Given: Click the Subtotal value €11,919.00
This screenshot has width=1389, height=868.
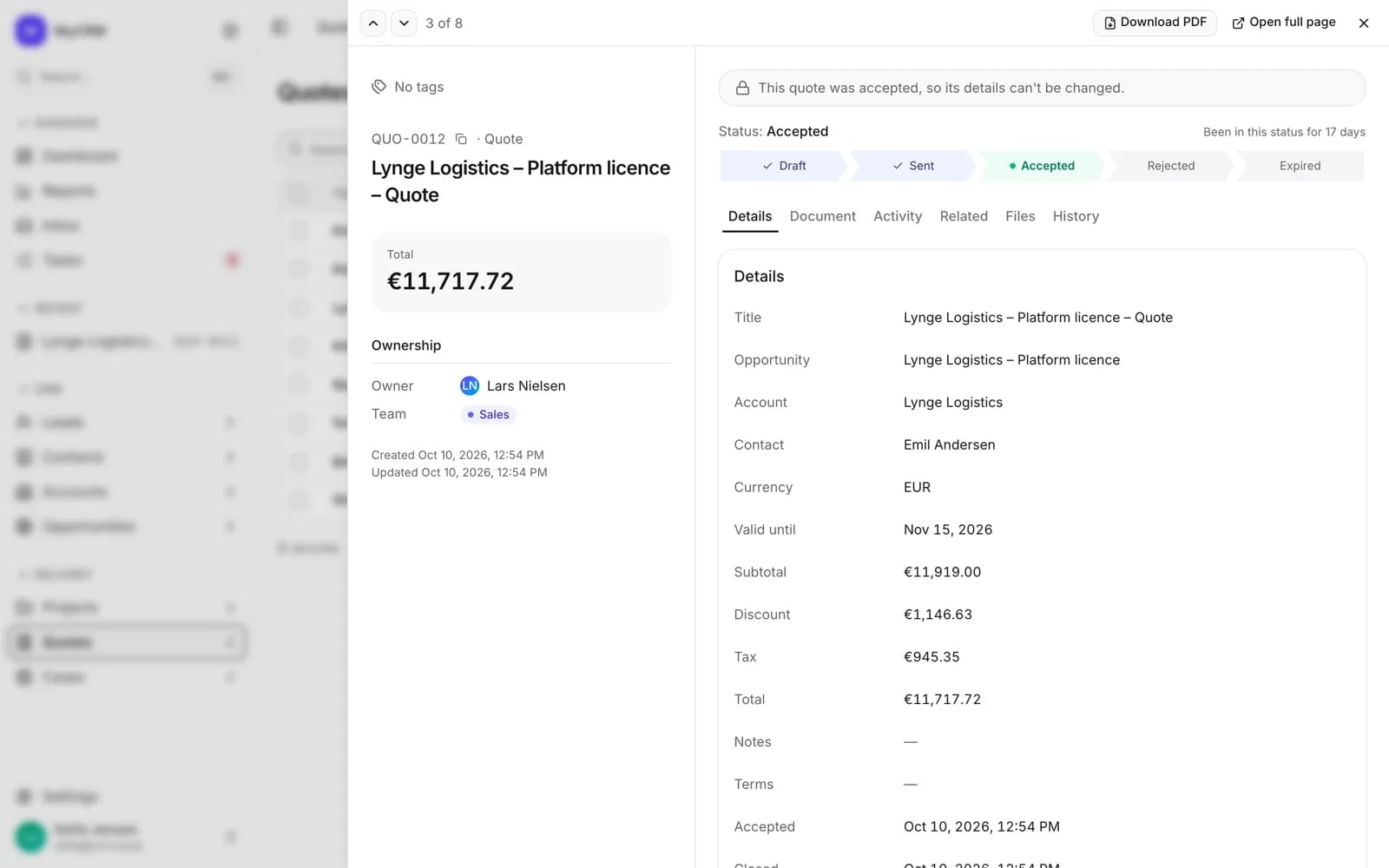Looking at the screenshot, I should point(942,572).
